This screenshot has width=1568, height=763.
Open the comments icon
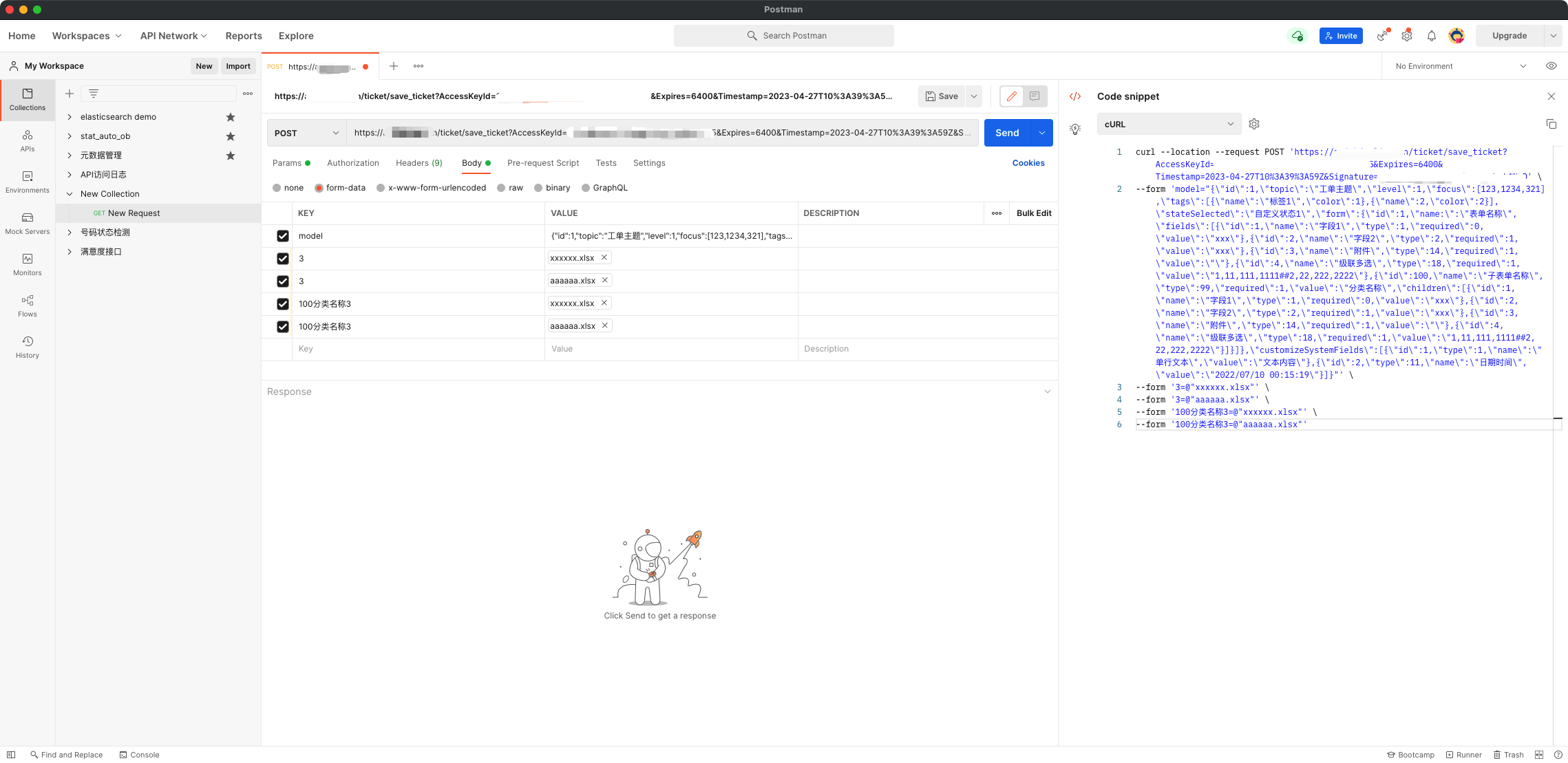(1035, 96)
